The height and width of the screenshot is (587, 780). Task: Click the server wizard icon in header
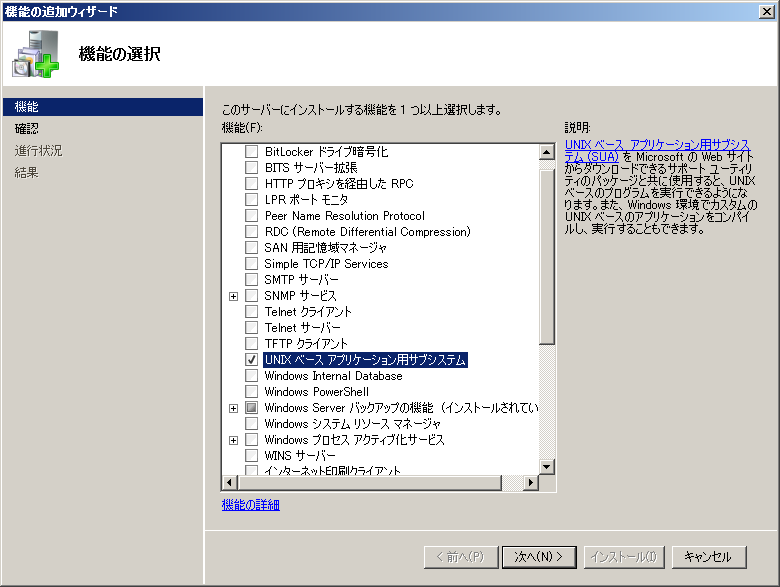35,54
